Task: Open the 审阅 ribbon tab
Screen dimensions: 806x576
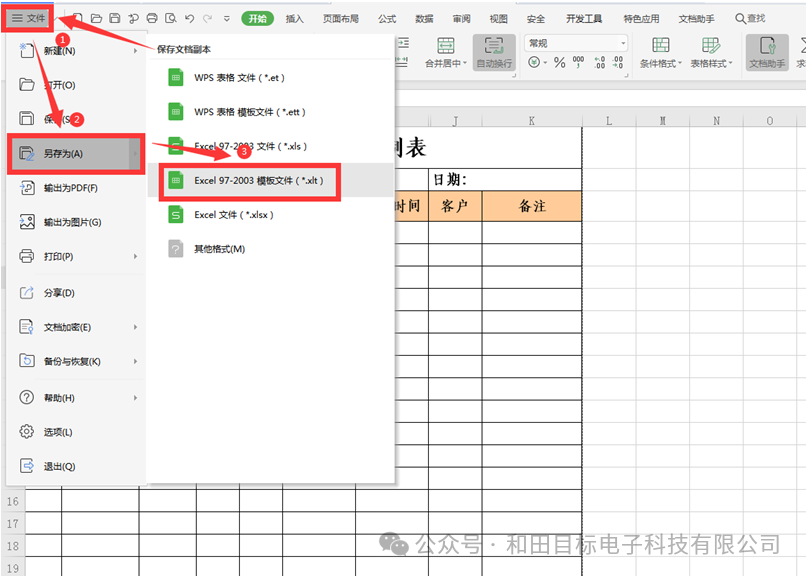Action: tap(461, 19)
